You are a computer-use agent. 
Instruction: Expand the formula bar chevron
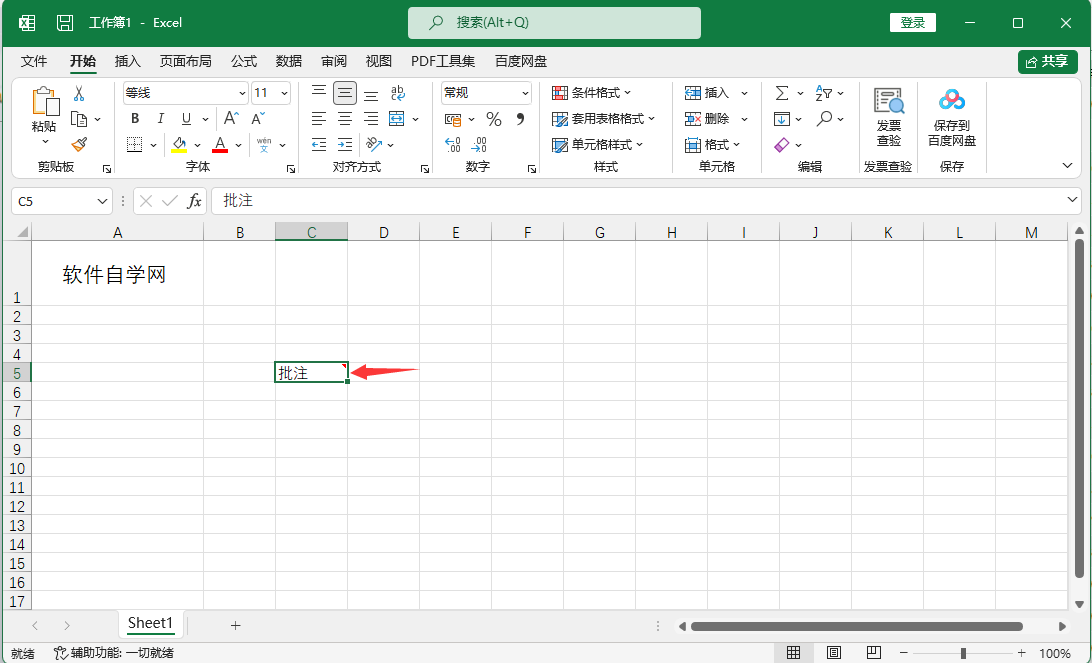pos(1072,201)
